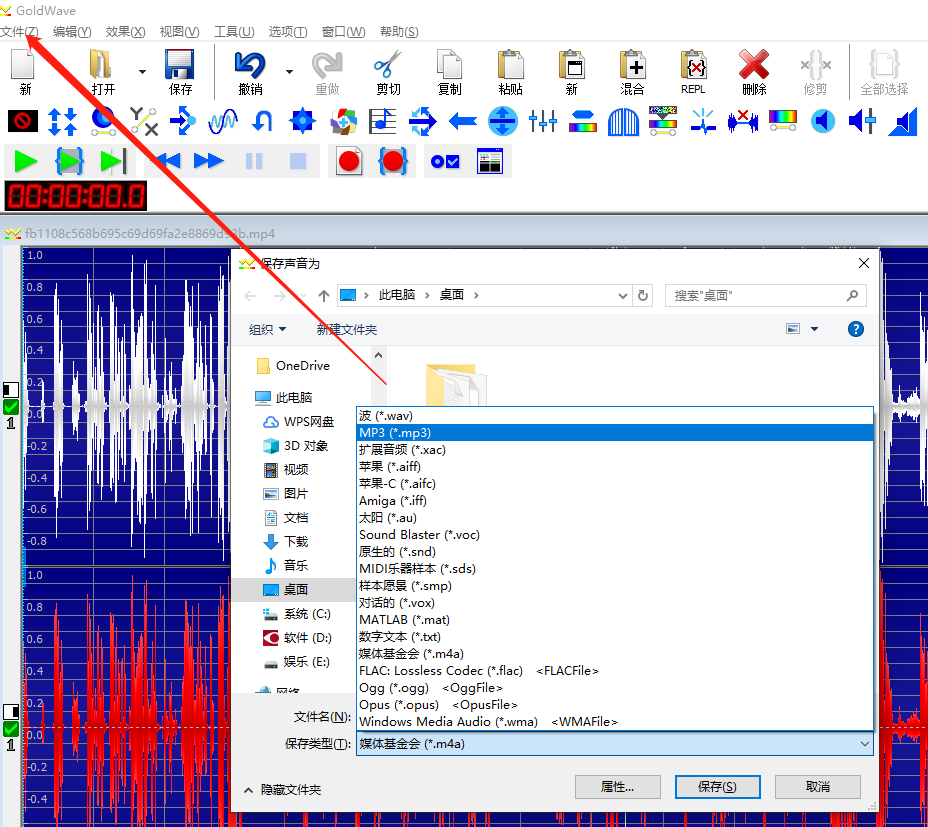Open the 文件(Z) menu
Screen dimensions: 928x827
point(20,32)
